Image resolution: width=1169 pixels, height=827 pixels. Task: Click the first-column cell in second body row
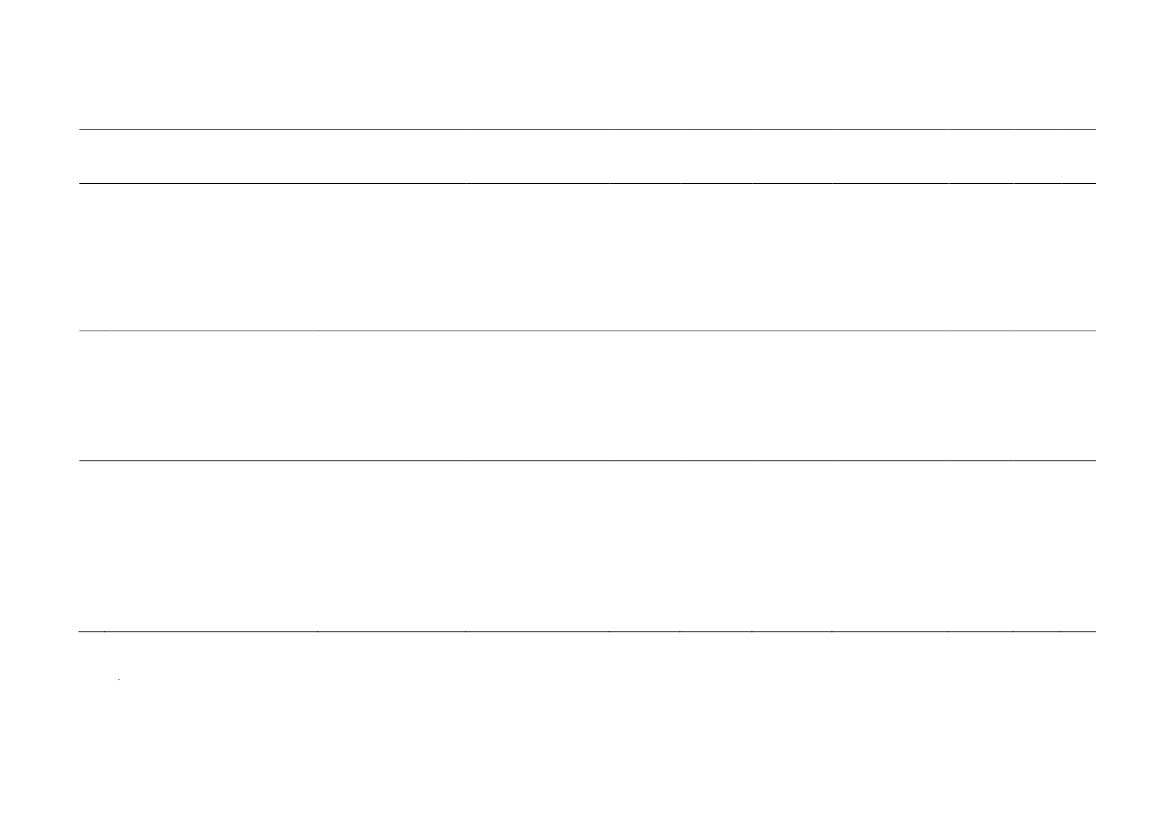tap(92, 396)
